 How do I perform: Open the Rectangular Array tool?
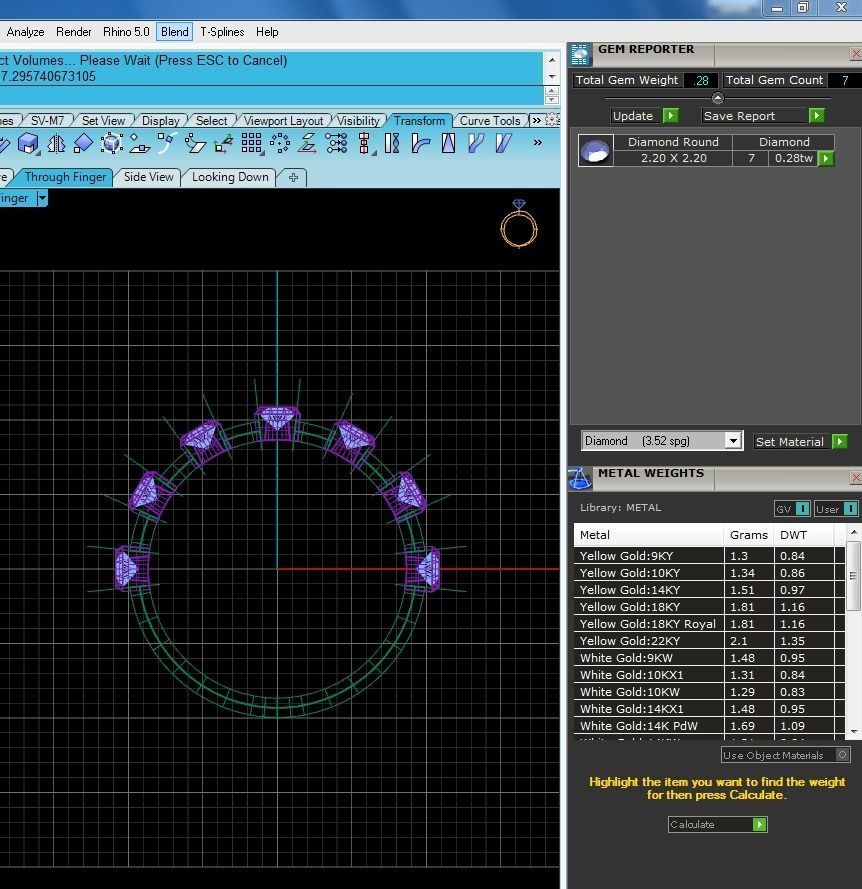(252, 143)
